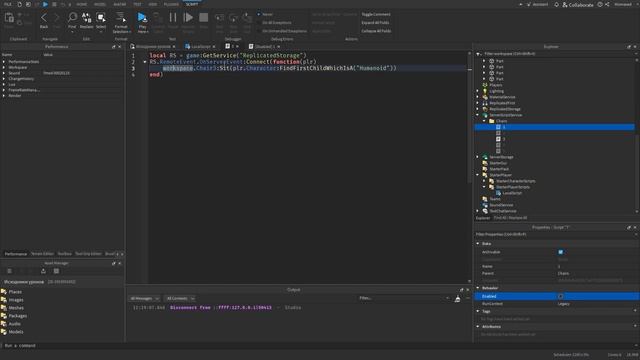Collapse ServerScriptService in Explorer
The width and height of the screenshot is (640, 360).
pyautogui.click(x=478, y=115)
